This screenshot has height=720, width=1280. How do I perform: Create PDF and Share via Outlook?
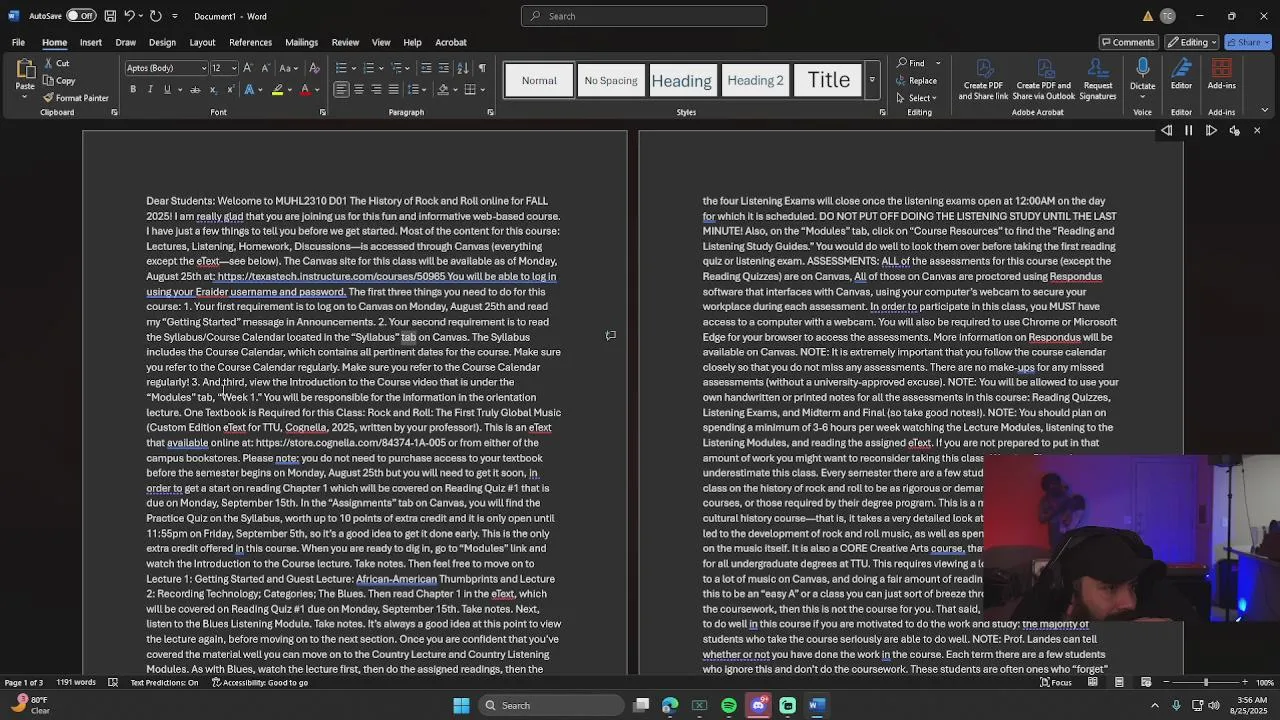1043,79
